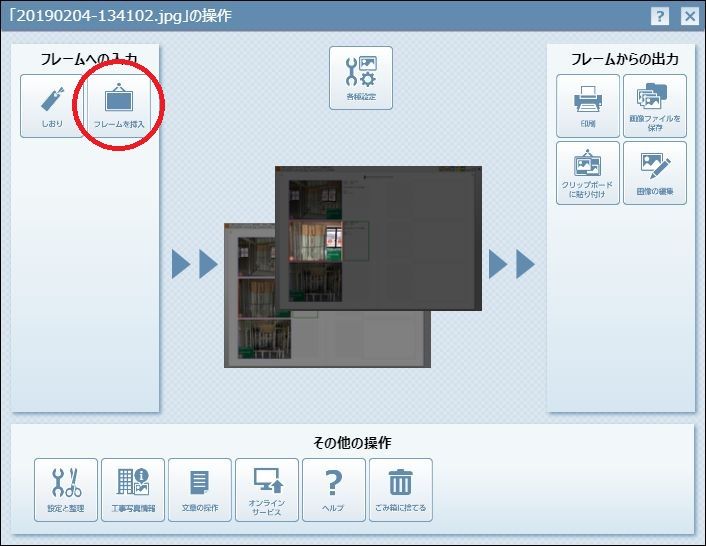Click the title bar help question mark

click(x=660, y=16)
